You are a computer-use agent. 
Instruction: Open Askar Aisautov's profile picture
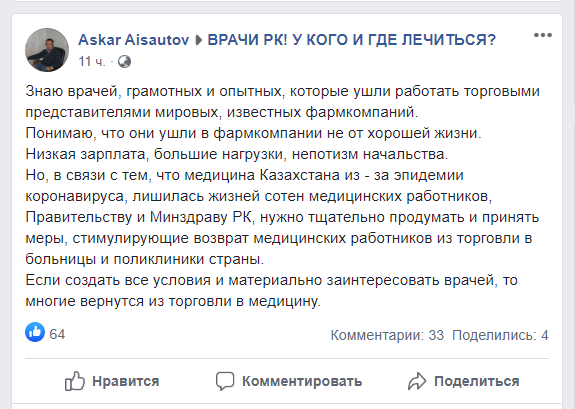(x=47, y=50)
